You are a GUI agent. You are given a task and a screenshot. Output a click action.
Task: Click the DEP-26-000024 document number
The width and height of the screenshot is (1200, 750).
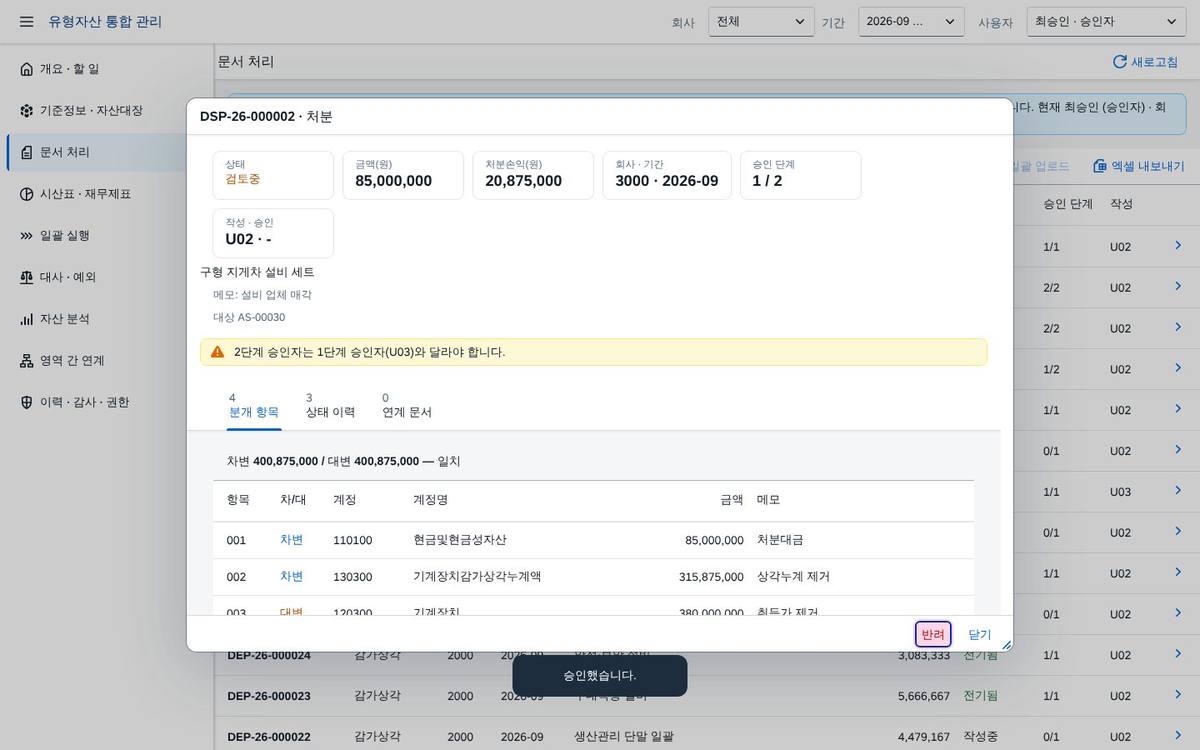(269, 655)
